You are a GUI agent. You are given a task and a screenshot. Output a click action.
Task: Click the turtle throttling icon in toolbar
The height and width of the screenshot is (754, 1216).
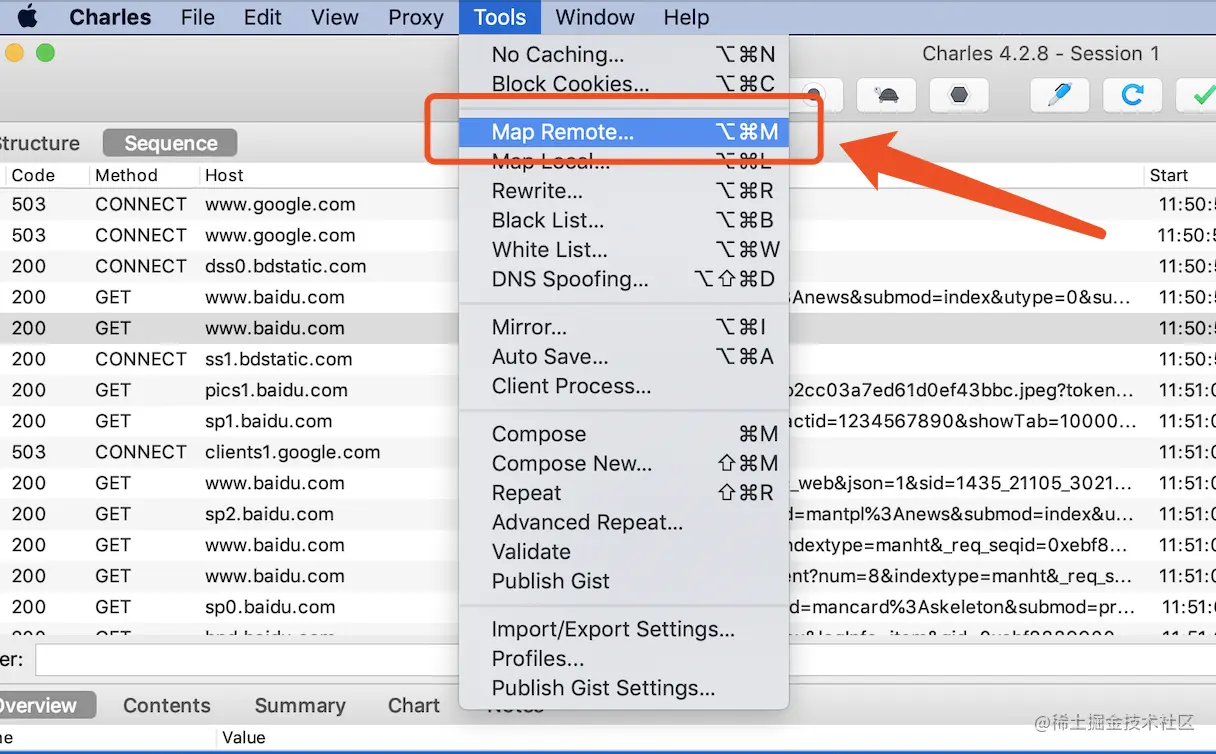tap(886, 96)
